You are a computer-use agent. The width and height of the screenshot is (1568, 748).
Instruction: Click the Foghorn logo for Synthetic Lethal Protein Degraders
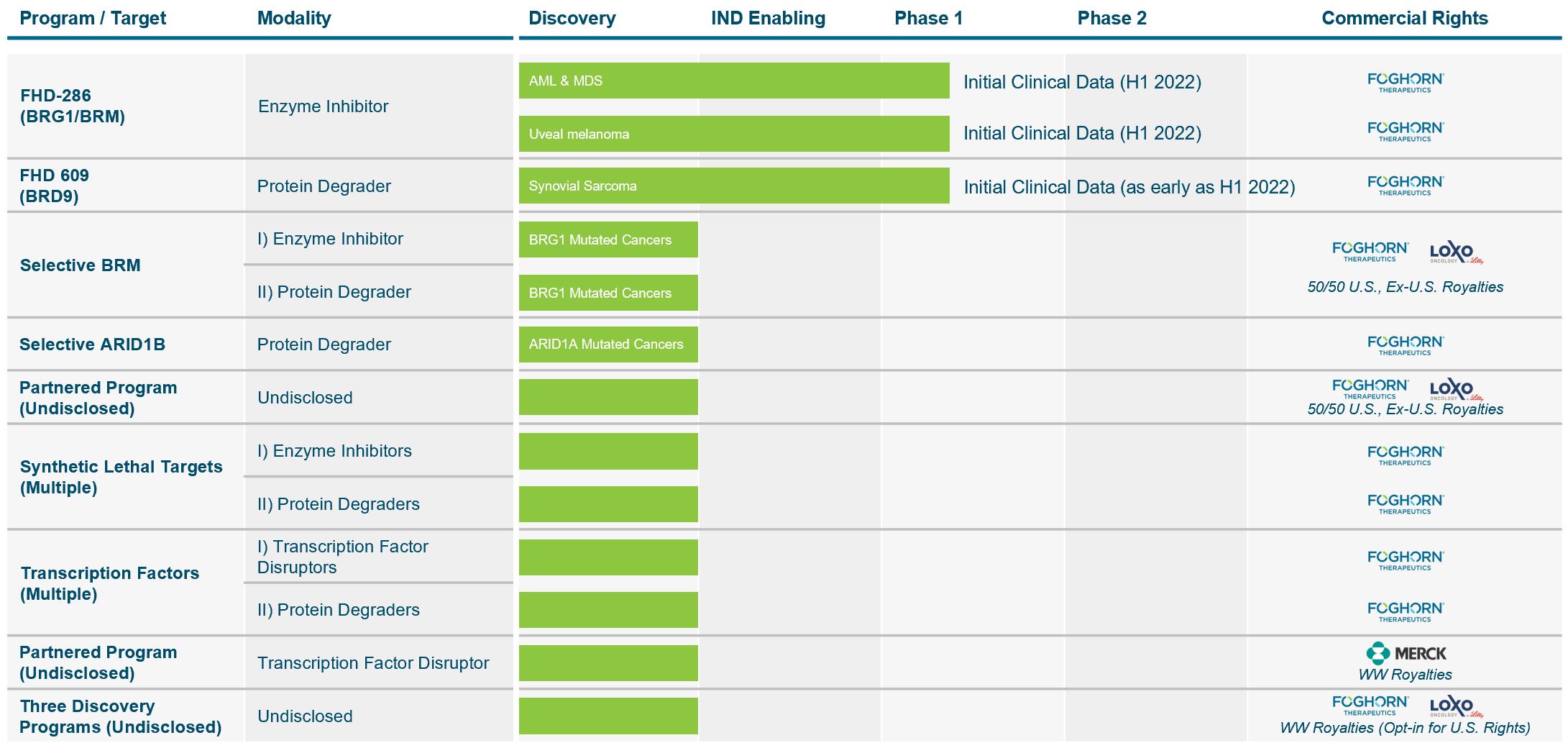pyautogui.click(x=1406, y=503)
